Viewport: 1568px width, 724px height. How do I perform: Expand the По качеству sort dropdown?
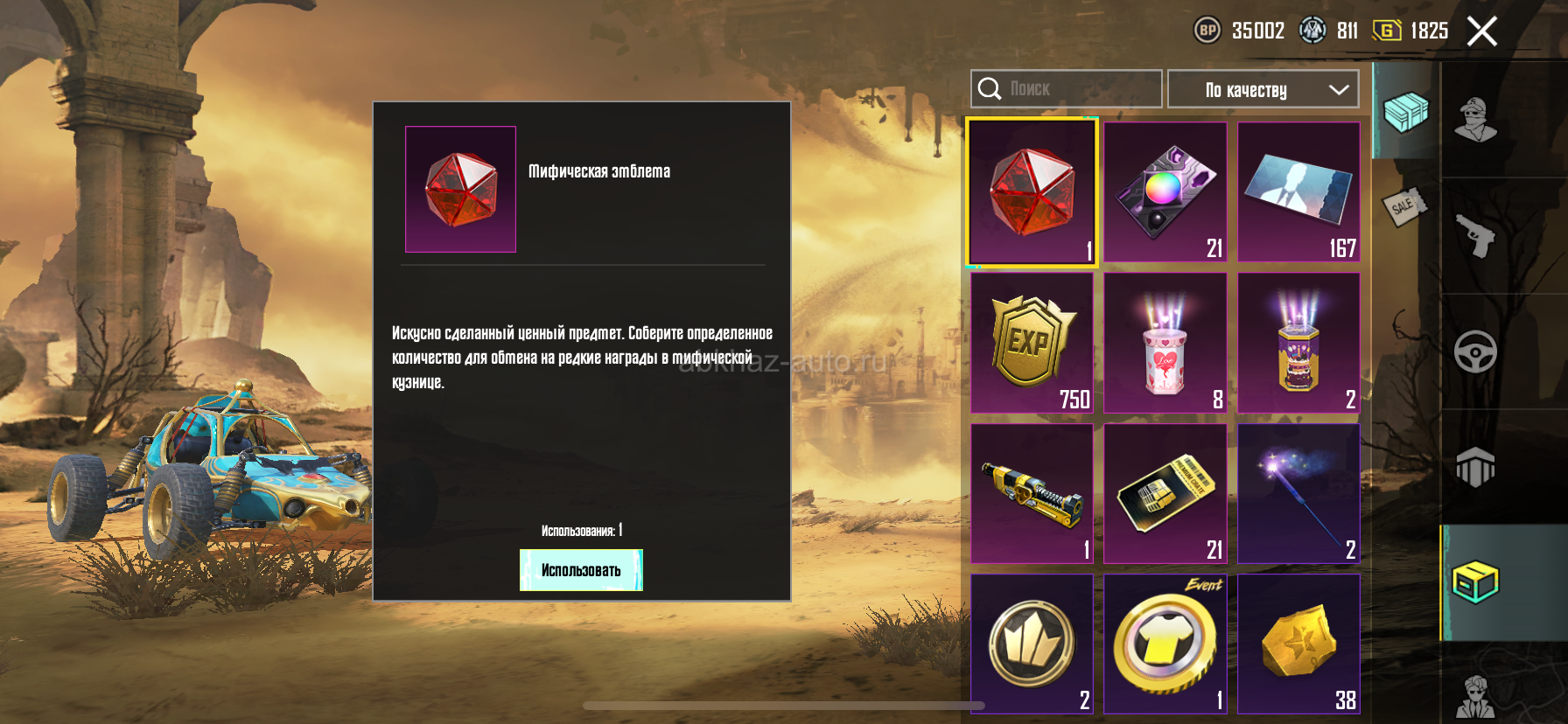pos(1263,89)
